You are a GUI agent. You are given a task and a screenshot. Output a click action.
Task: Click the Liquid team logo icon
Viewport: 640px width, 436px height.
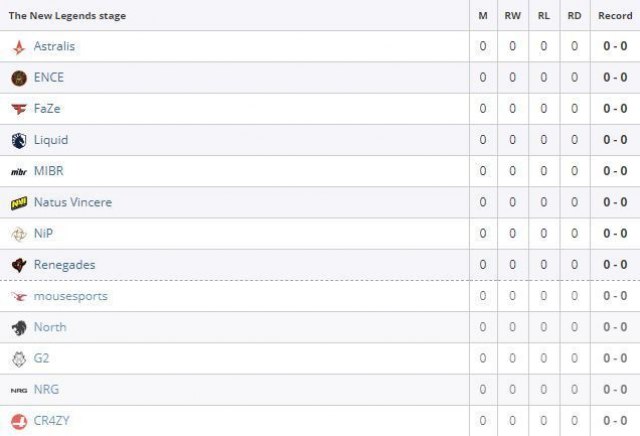[x=19, y=140]
